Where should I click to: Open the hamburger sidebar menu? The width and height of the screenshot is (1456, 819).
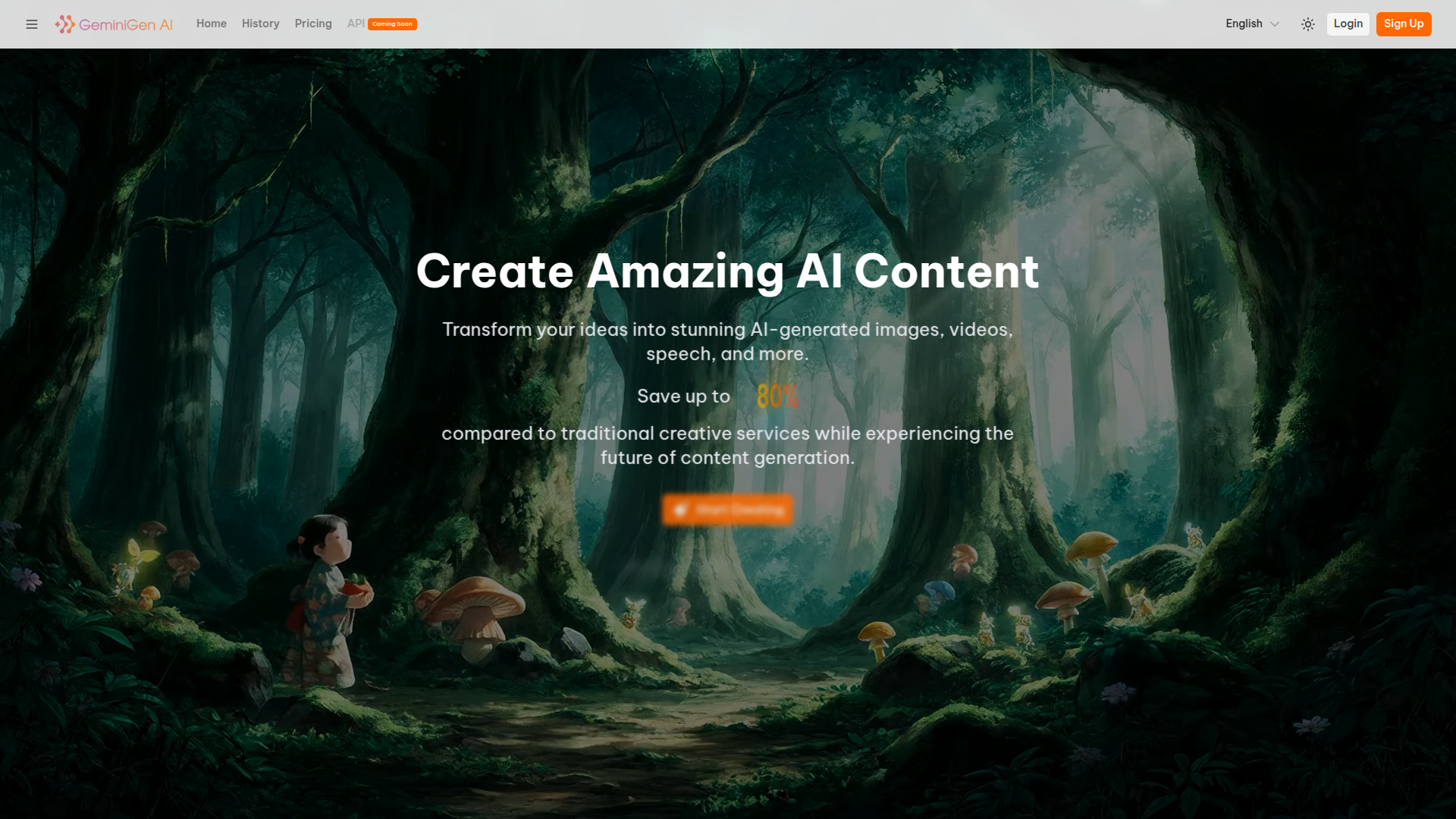click(x=32, y=24)
